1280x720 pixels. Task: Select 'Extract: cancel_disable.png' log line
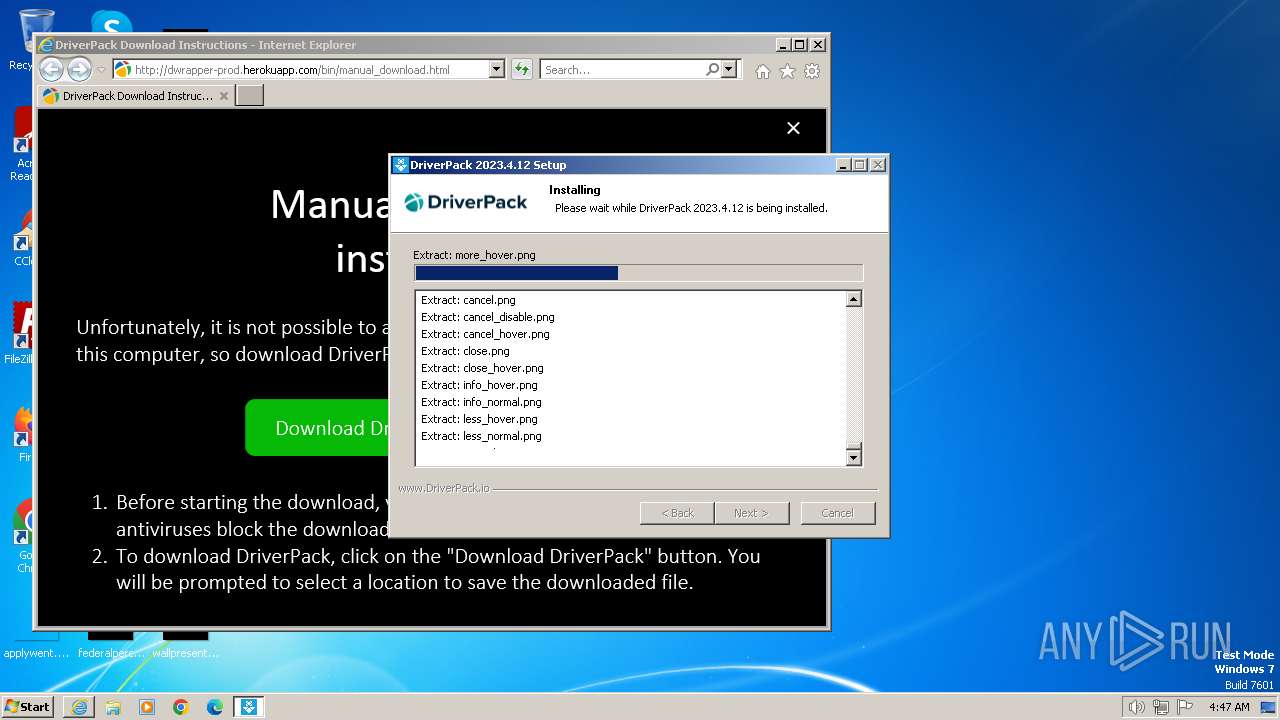[x=488, y=317]
